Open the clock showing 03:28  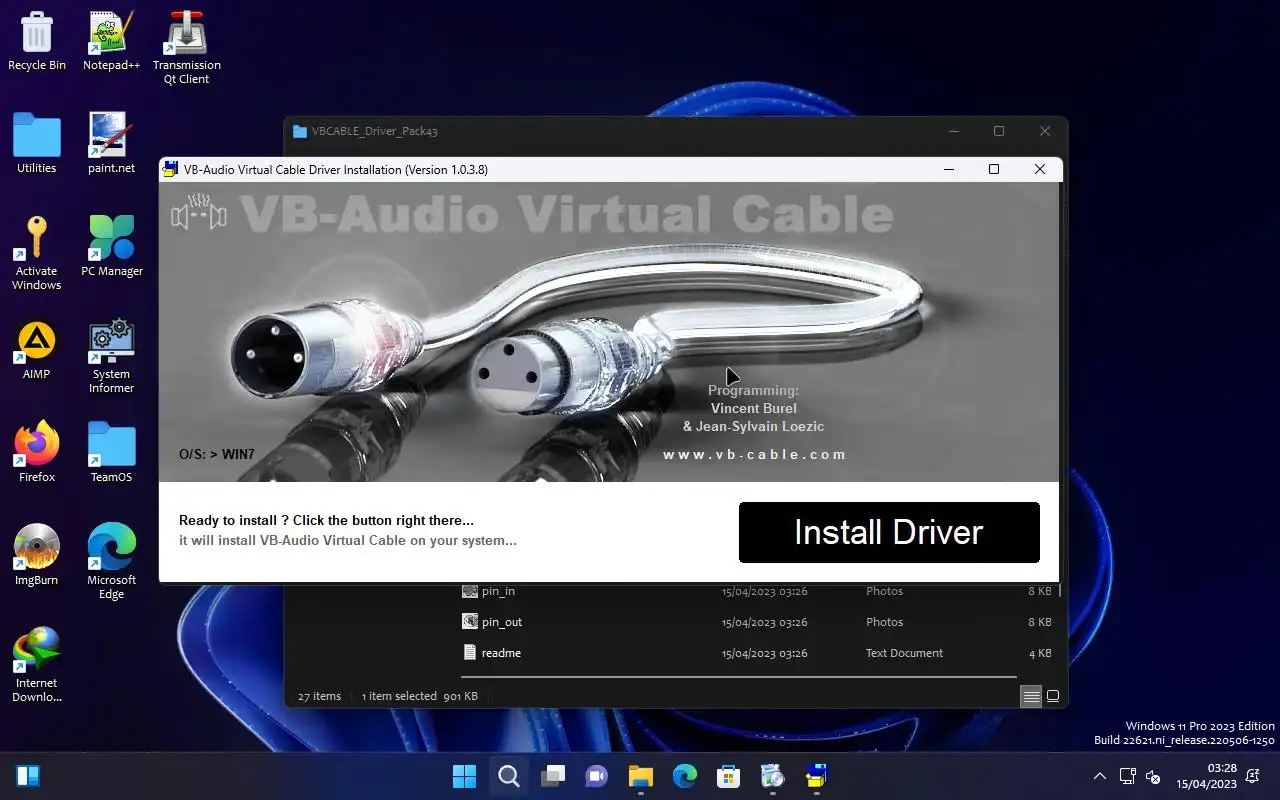[x=1206, y=776]
